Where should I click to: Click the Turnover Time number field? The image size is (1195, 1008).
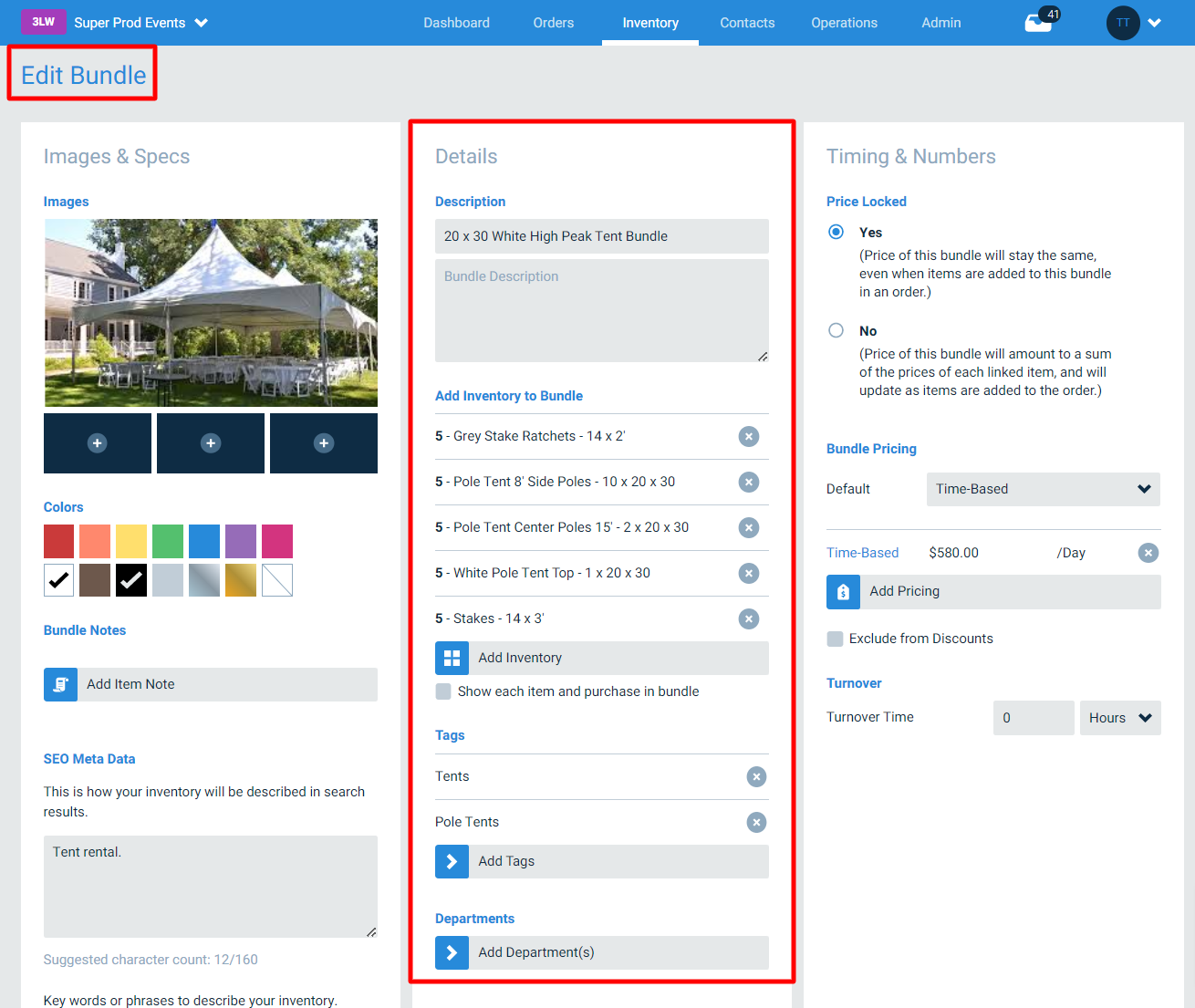(x=1034, y=718)
